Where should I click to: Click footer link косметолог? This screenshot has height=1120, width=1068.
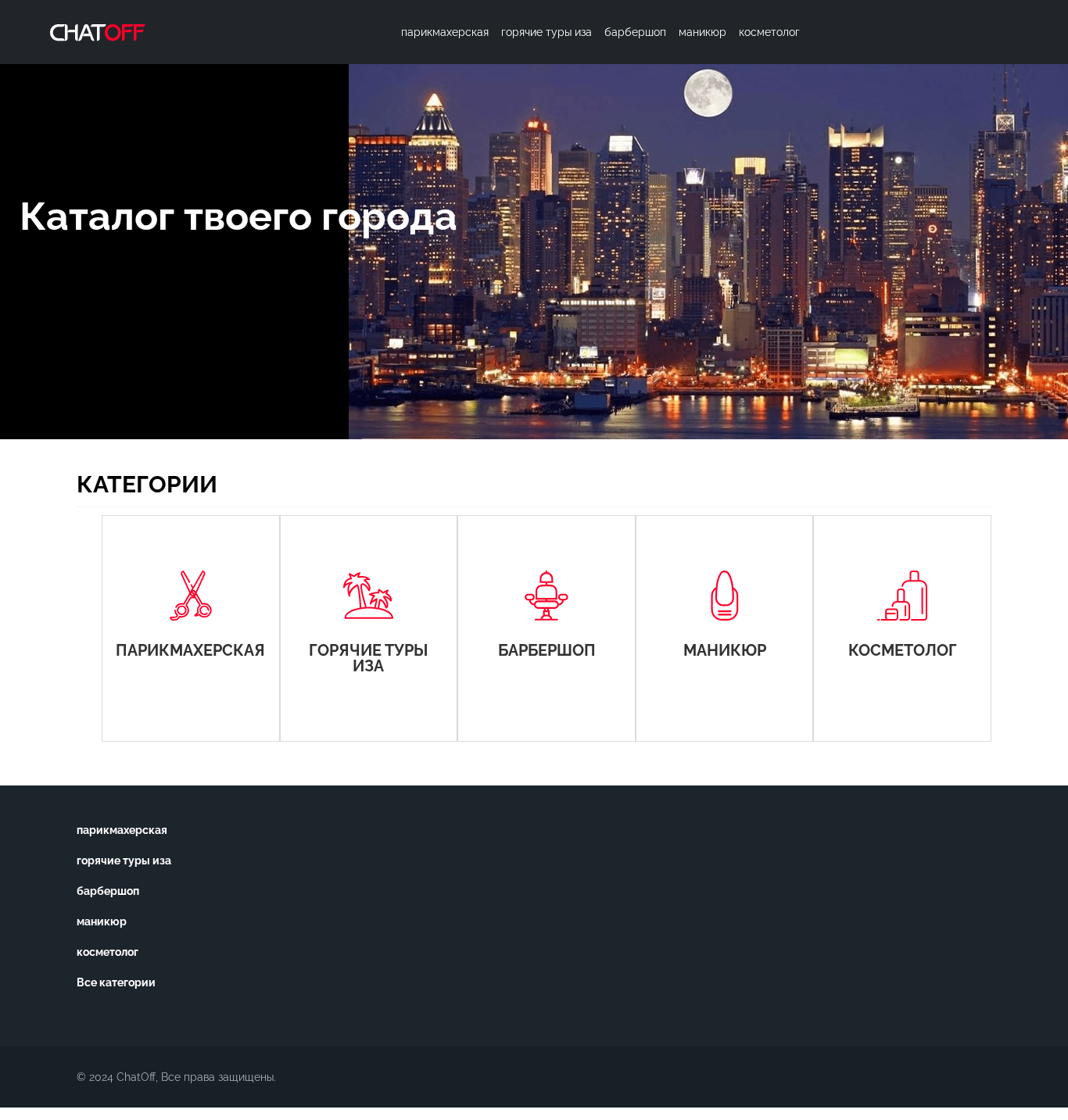pyautogui.click(x=107, y=952)
